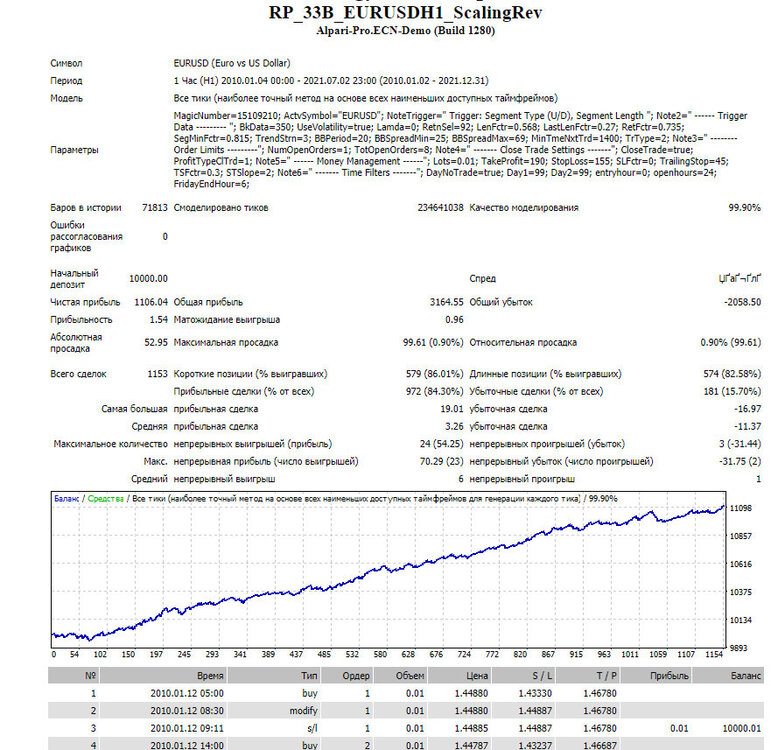Click the T/P value 1.46687 in row 4
Image resolution: width=771 pixels, height=750 pixels.
coord(600,746)
